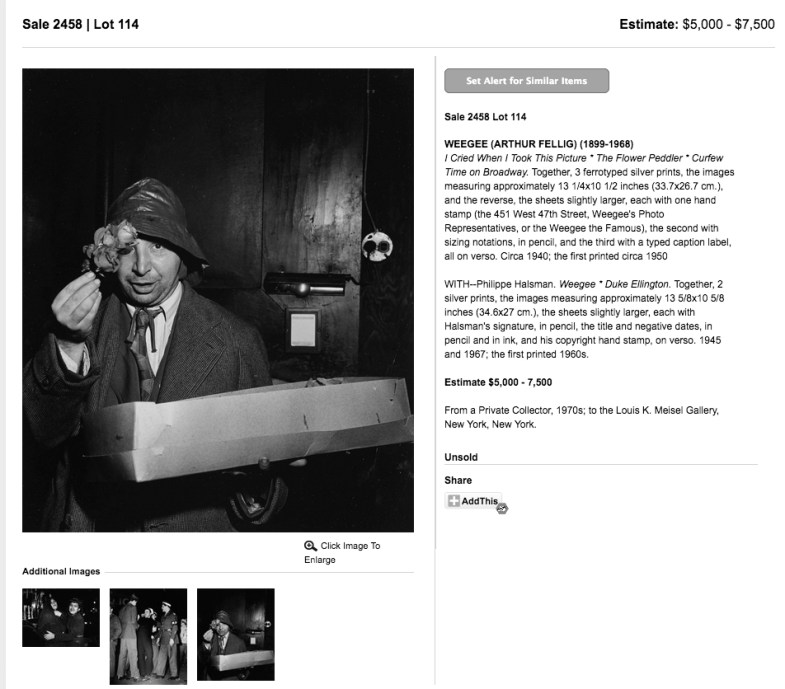The height and width of the screenshot is (689, 785).
Task: Click the bold 'Estimate $5,000 - 7,500' line
Action: (x=498, y=382)
